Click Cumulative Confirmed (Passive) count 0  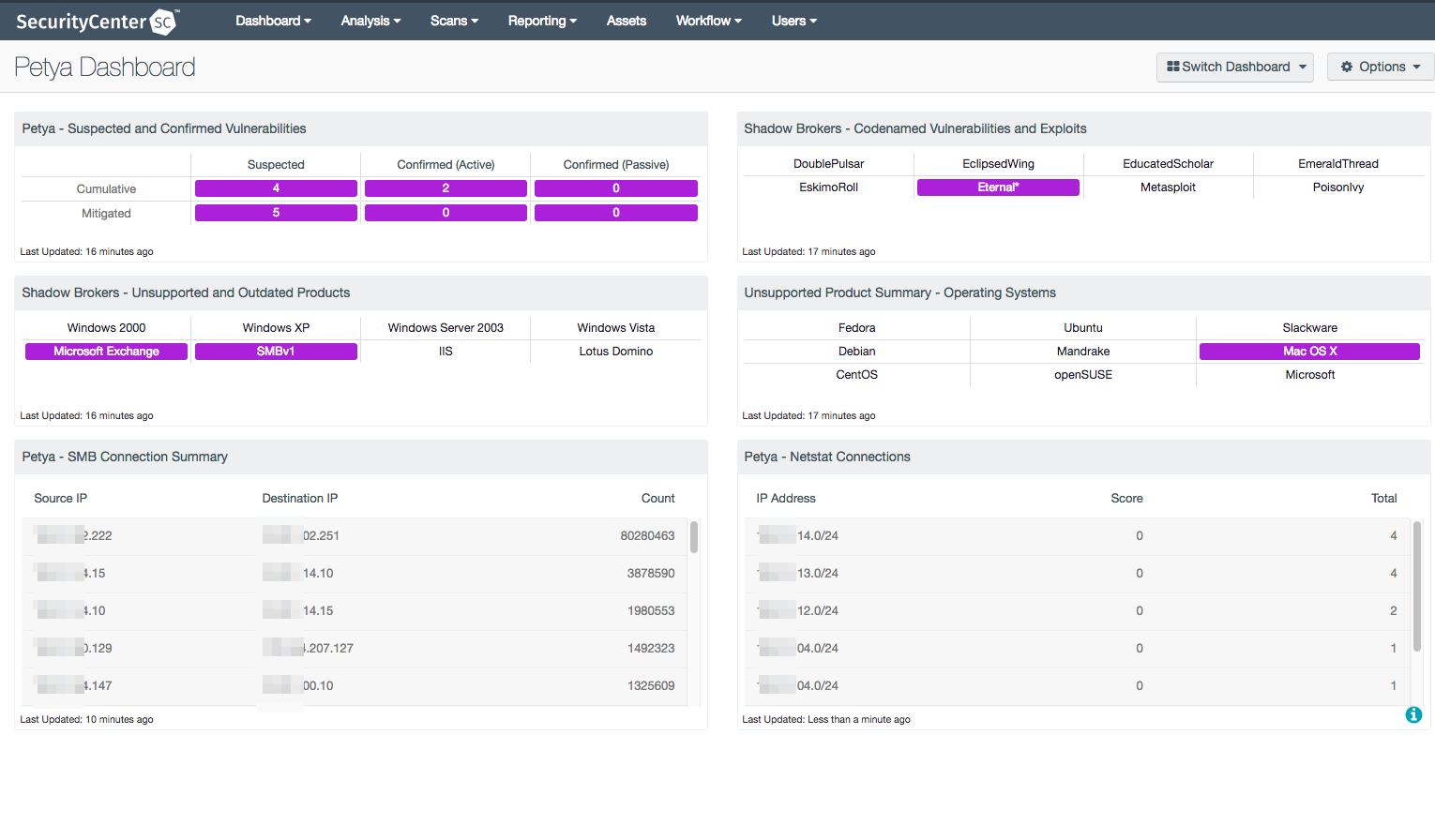[616, 188]
